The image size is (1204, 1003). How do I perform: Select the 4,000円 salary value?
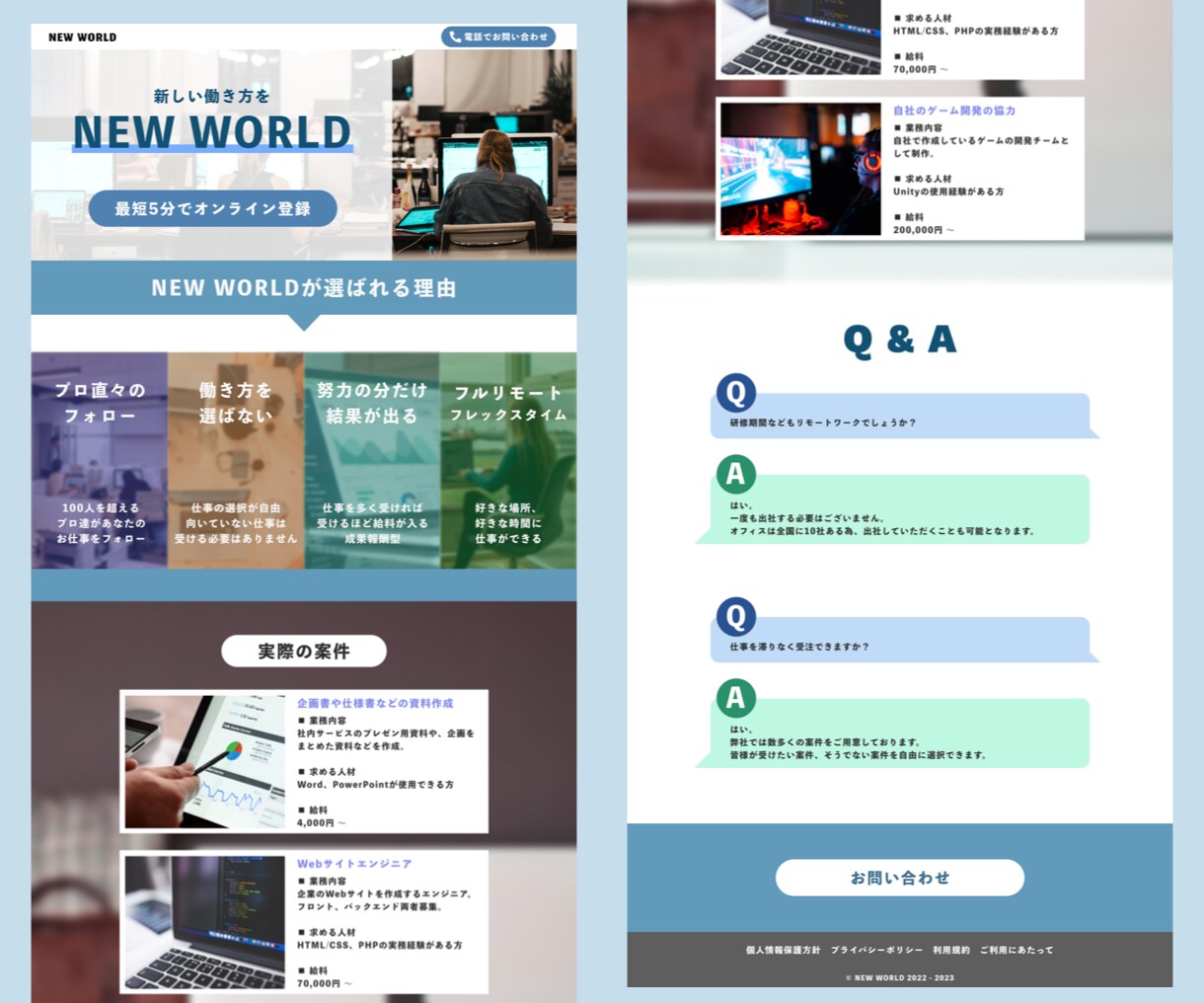click(322, 822)
